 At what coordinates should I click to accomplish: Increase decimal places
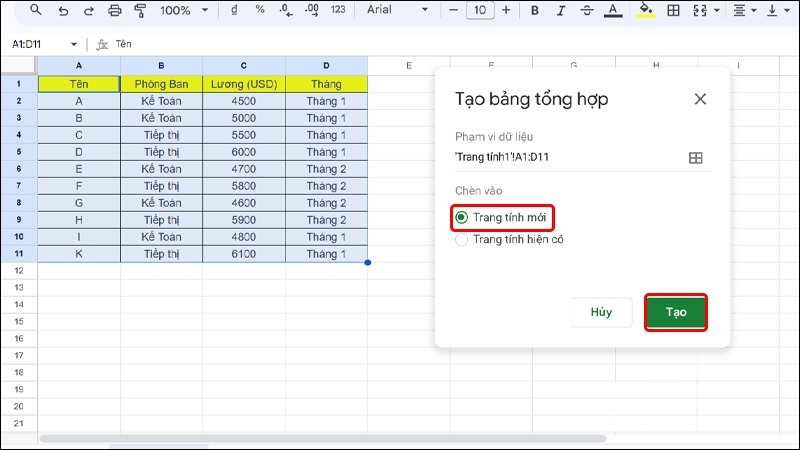312,10
